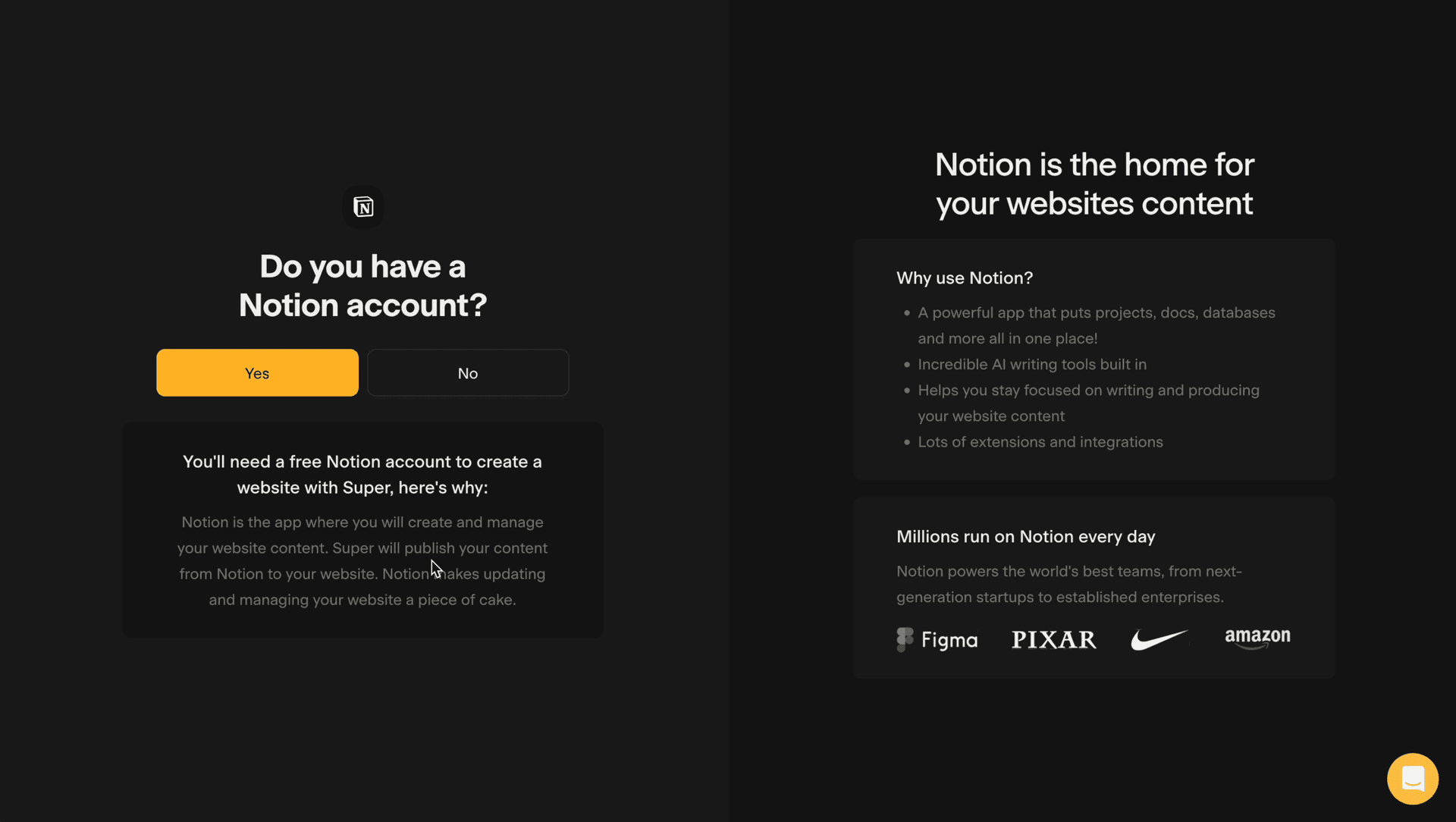
Task: Click the Figma logo
Action: point(937,640)
